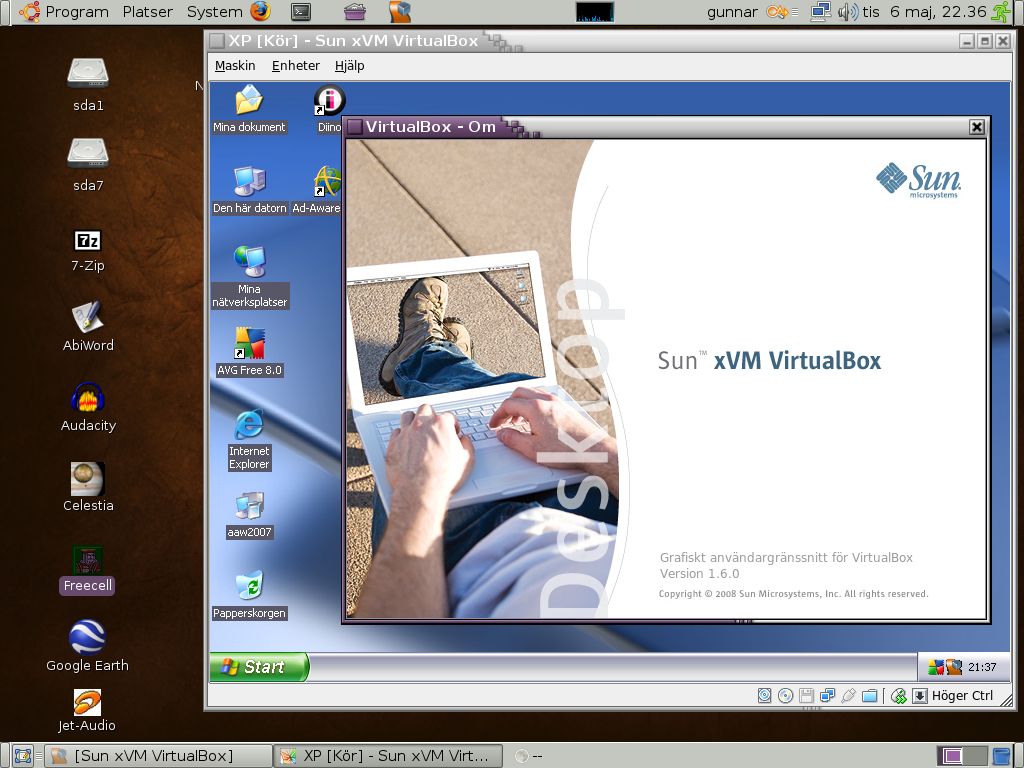Click the floppy indicator in VM status bar

point(807,696)
